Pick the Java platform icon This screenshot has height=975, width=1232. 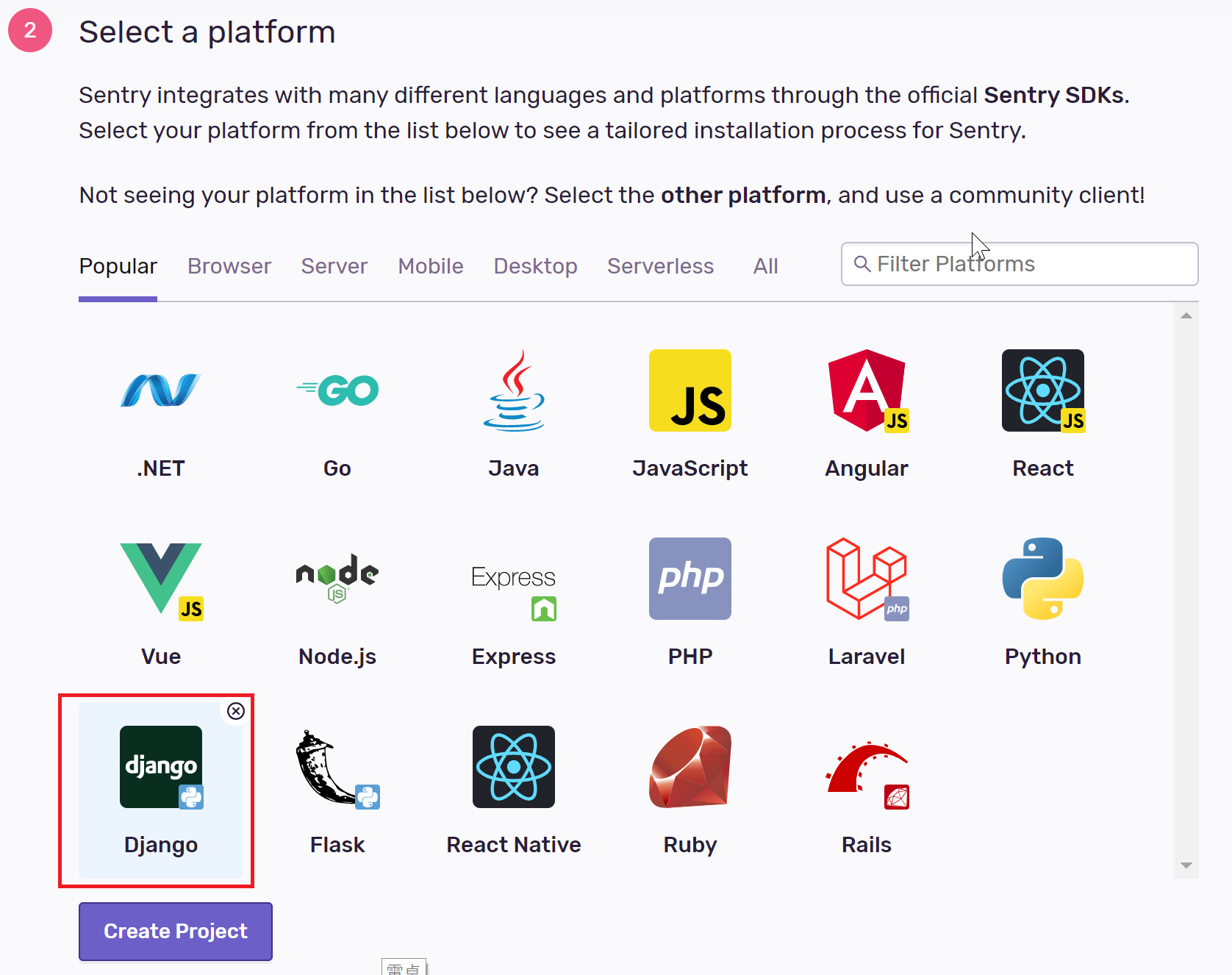coord(514,390)
